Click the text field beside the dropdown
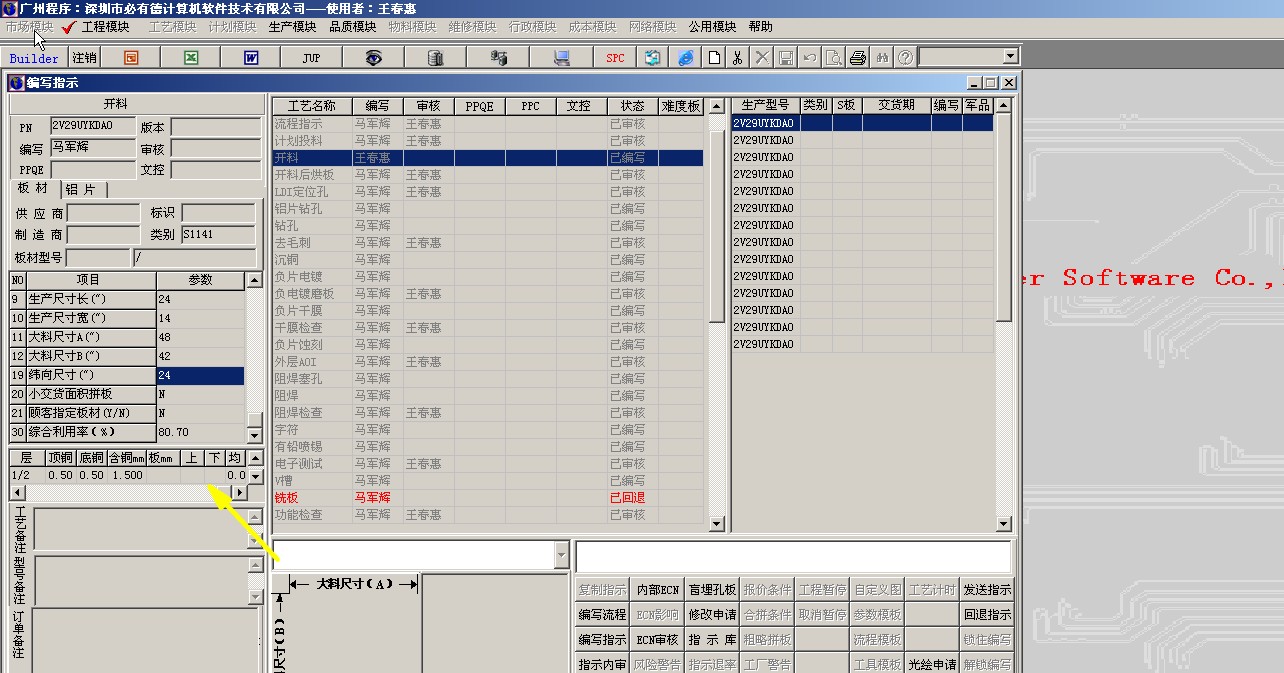The image size is (1284, 673). pyautogui.click(x=793, y=556)
